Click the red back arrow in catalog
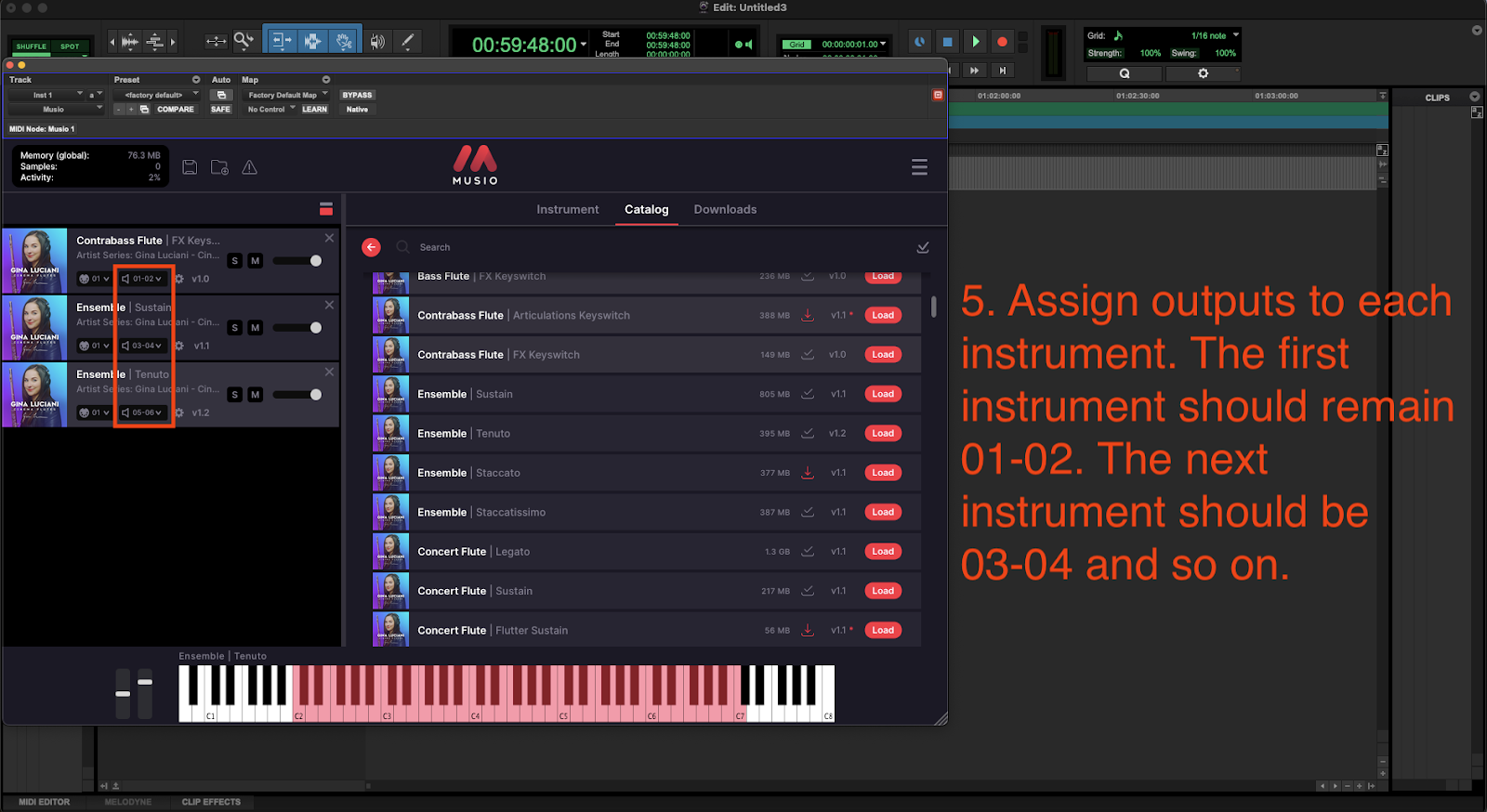The image size is (1487, 812). tap(372, 247)
